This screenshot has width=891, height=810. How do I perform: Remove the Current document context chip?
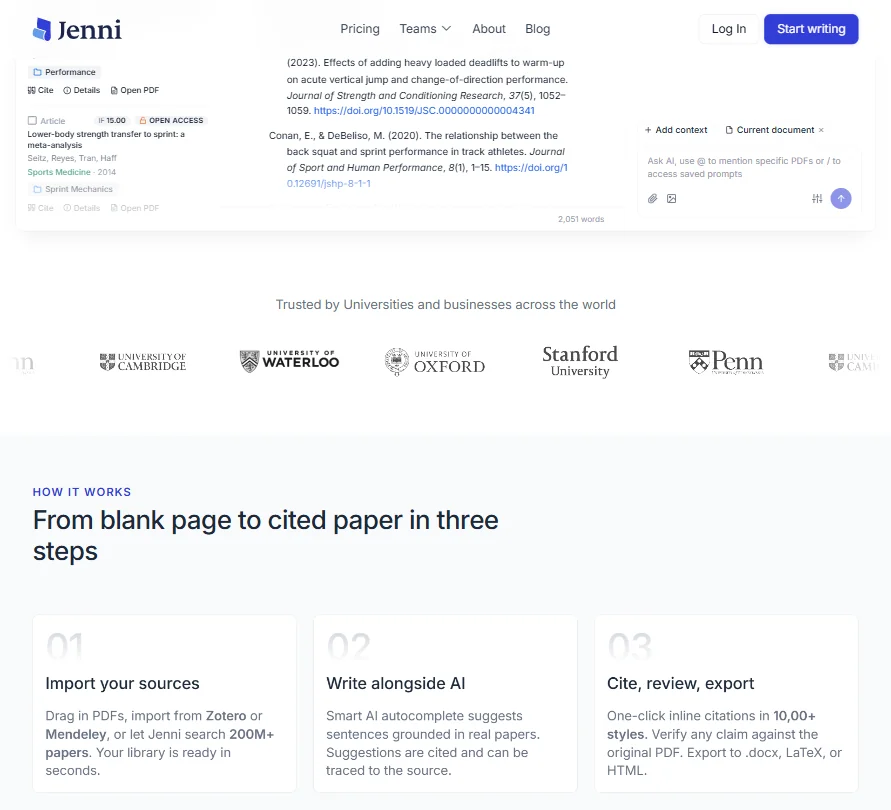click(821, 130)
